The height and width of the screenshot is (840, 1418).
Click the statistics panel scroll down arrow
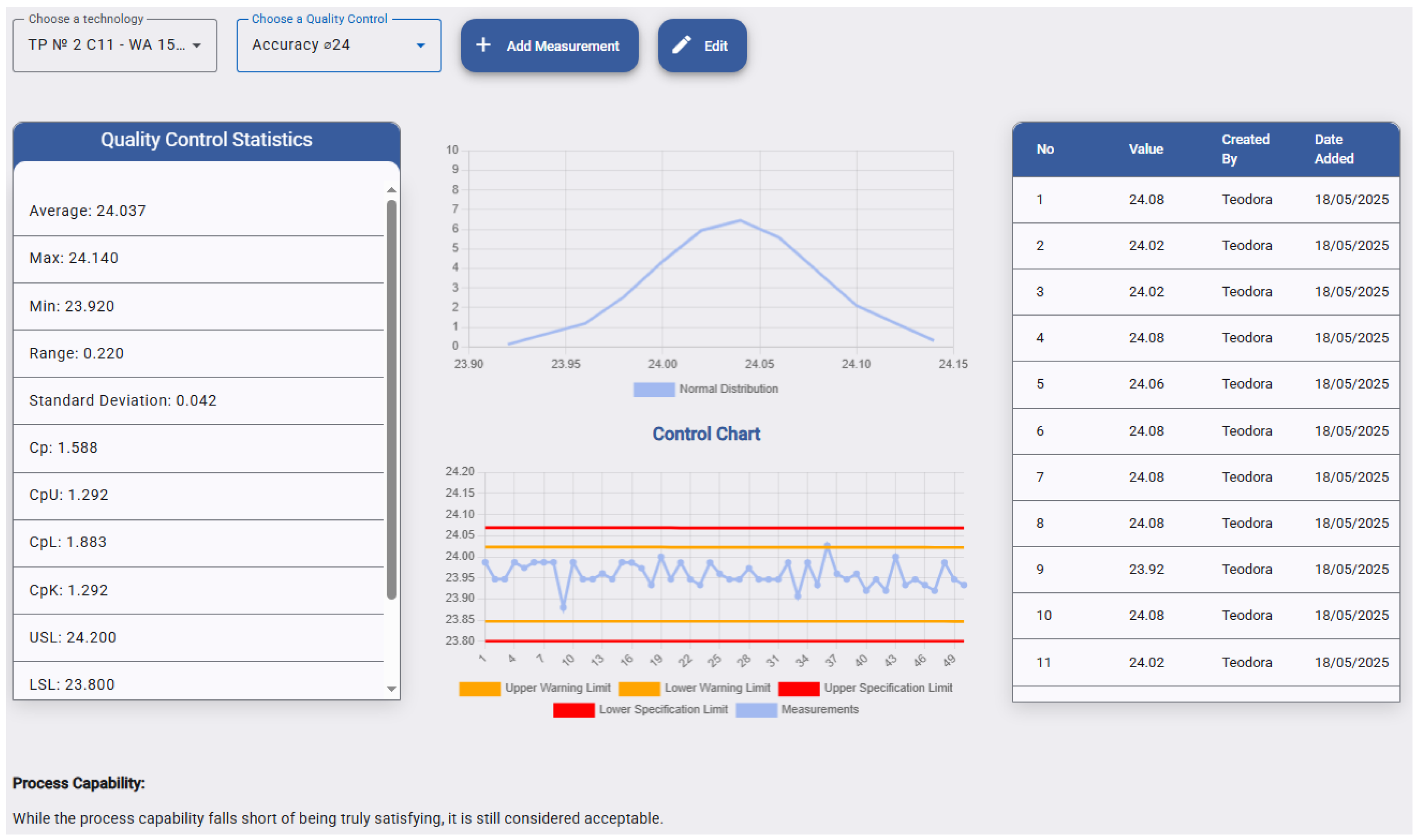[x=392, y=689]
